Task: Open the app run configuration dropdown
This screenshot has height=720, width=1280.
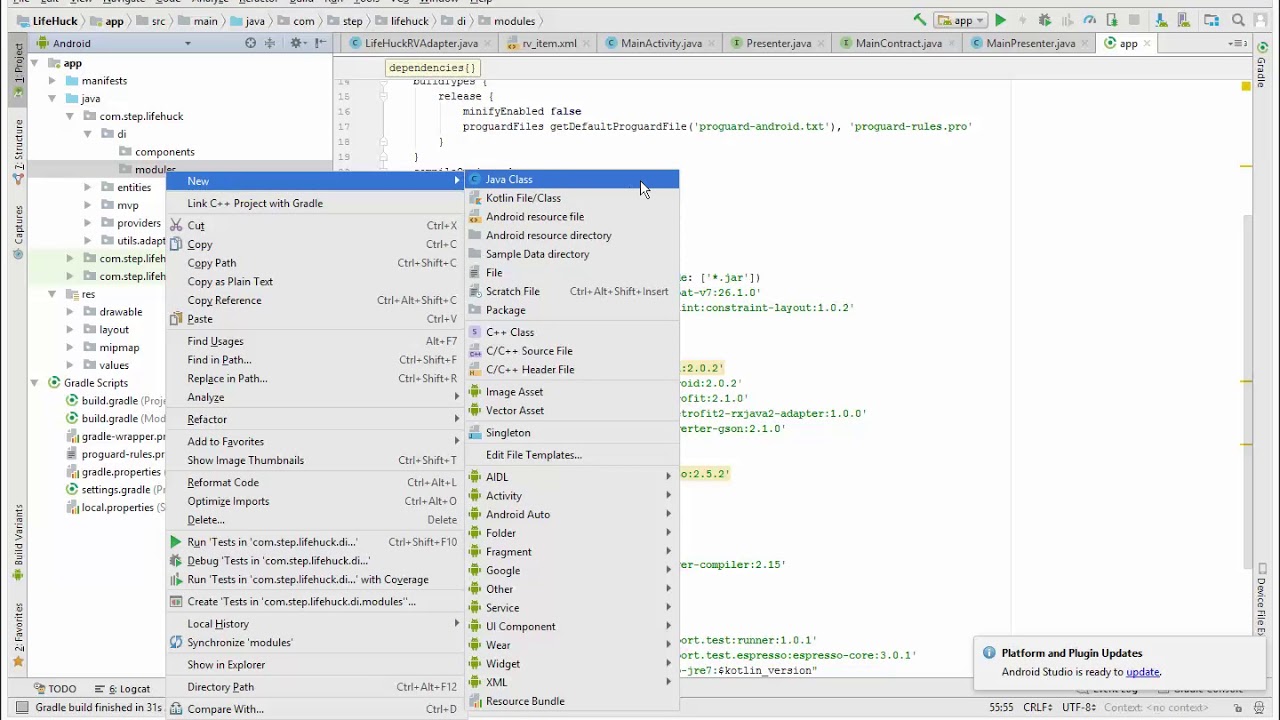Action: pos(962,20)
